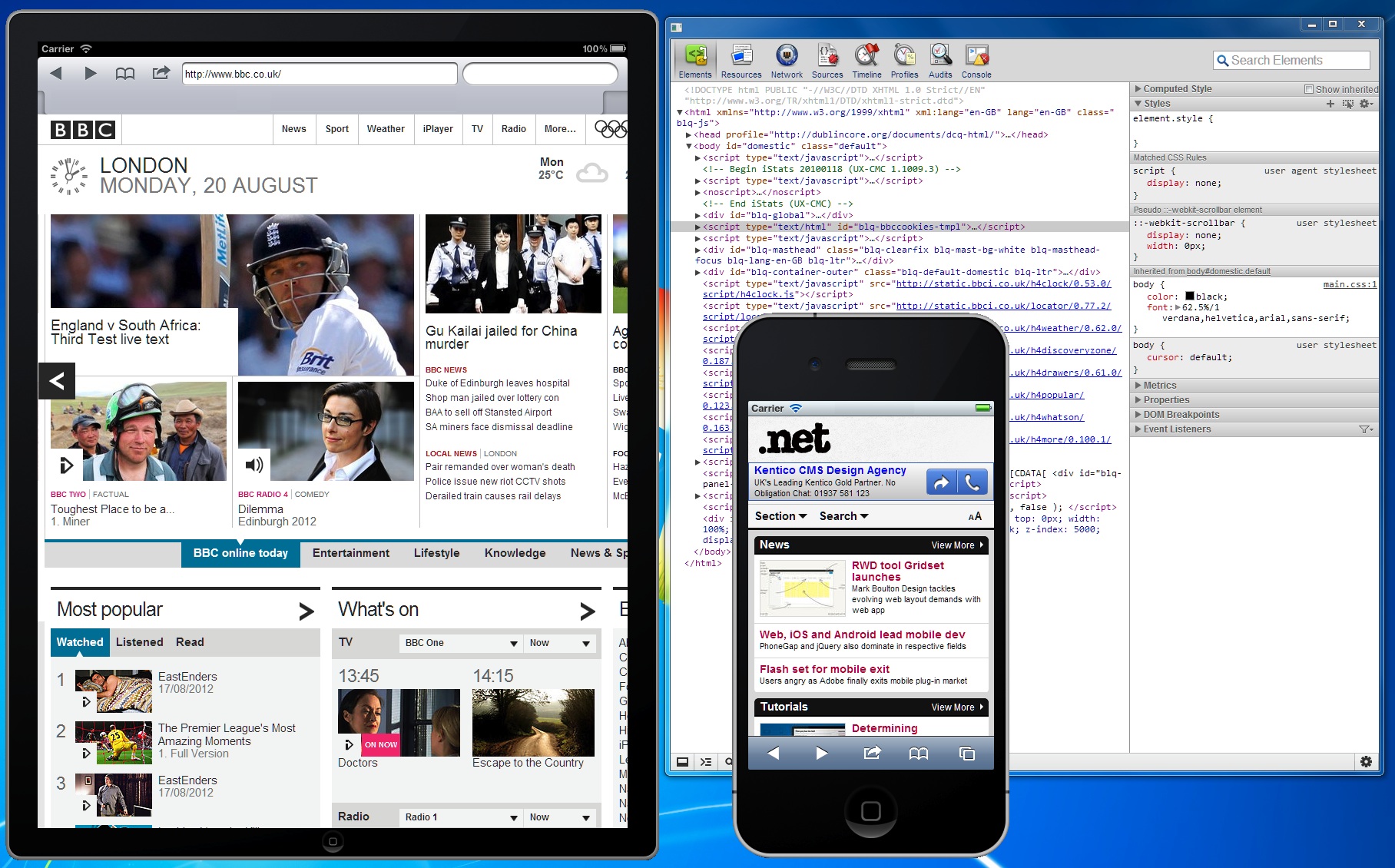Viewport: 1395px width, 868px height.
Task: Open the Sport tab in BBC navigation
Action: coord(336,129)
